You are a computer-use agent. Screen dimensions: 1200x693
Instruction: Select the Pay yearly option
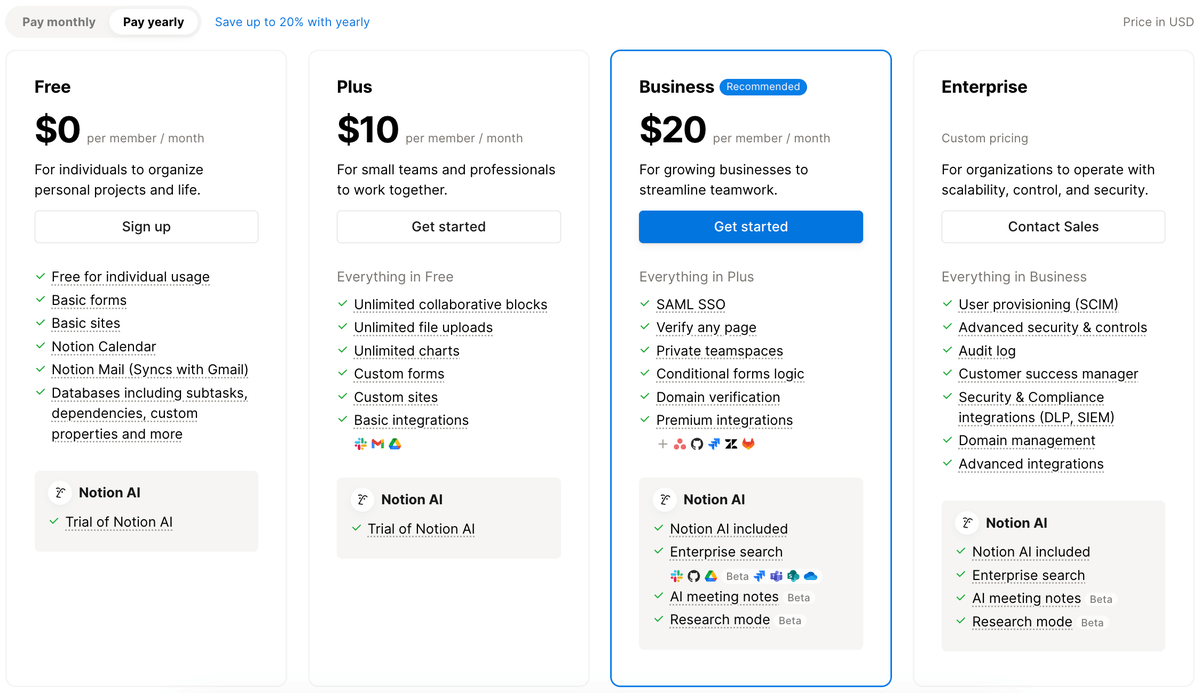(153, 22)
